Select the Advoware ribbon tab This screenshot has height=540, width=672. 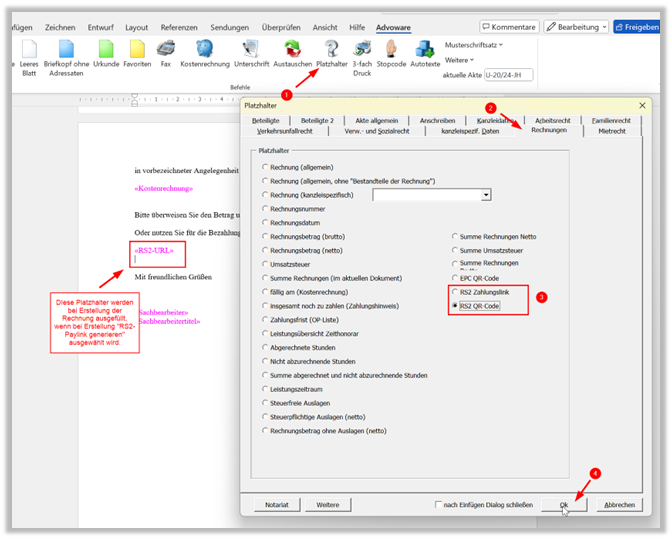click(x=393, y=27)
